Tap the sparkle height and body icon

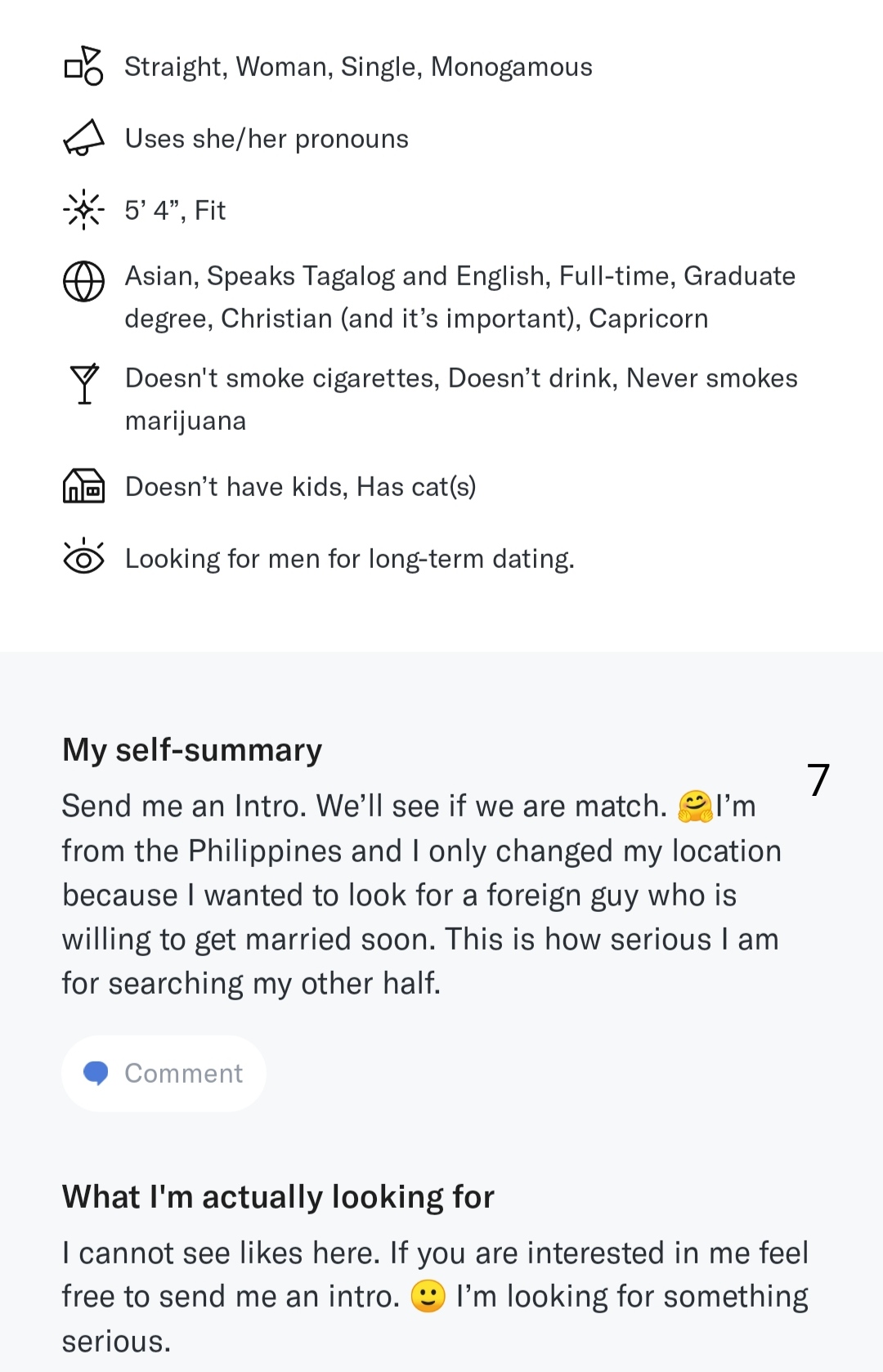[x=83, y=210]
